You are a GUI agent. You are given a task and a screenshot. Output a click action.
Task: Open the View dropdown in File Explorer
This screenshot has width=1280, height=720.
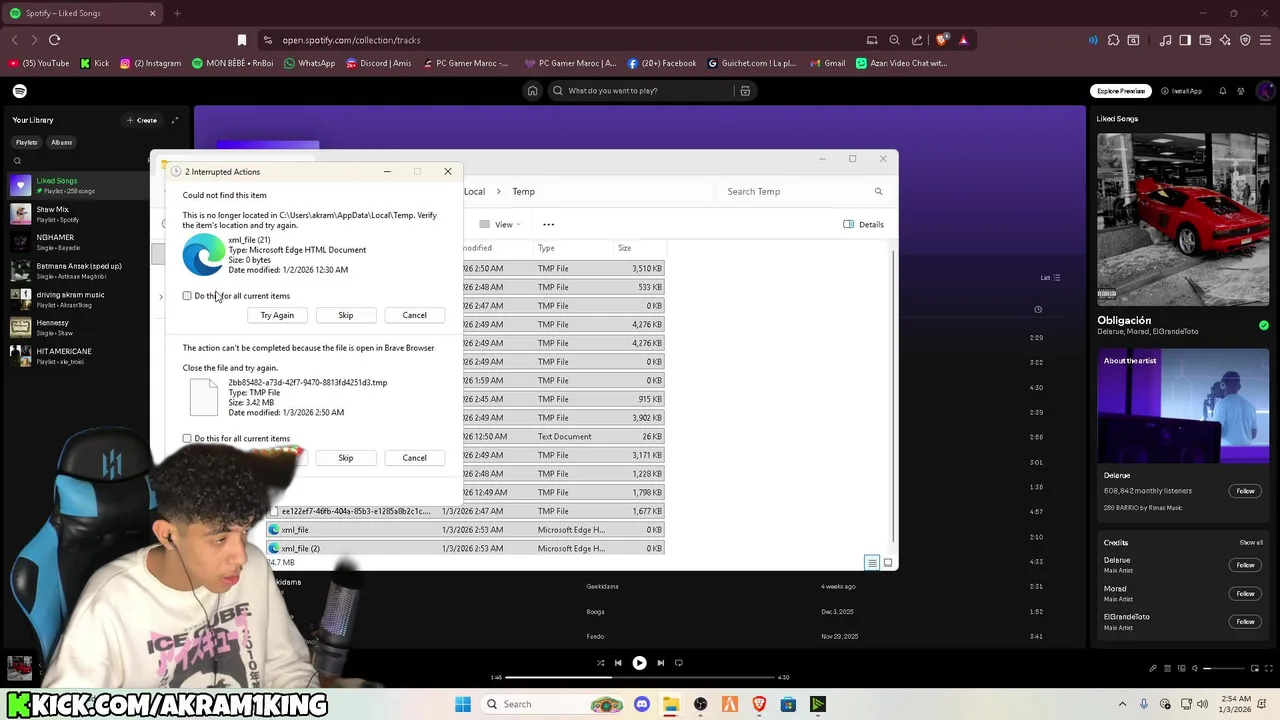(500, 225)
